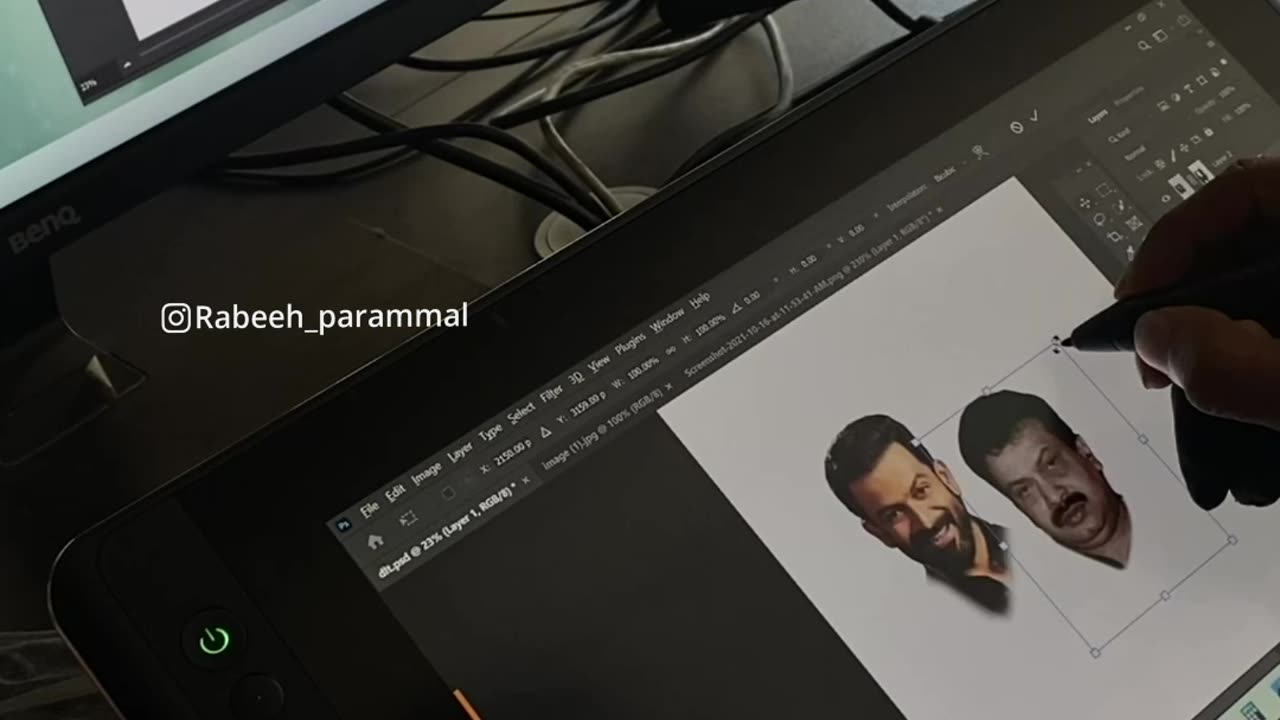
Task: Open the Window menu
Action: pyautogui.click(x=667, y=320)
